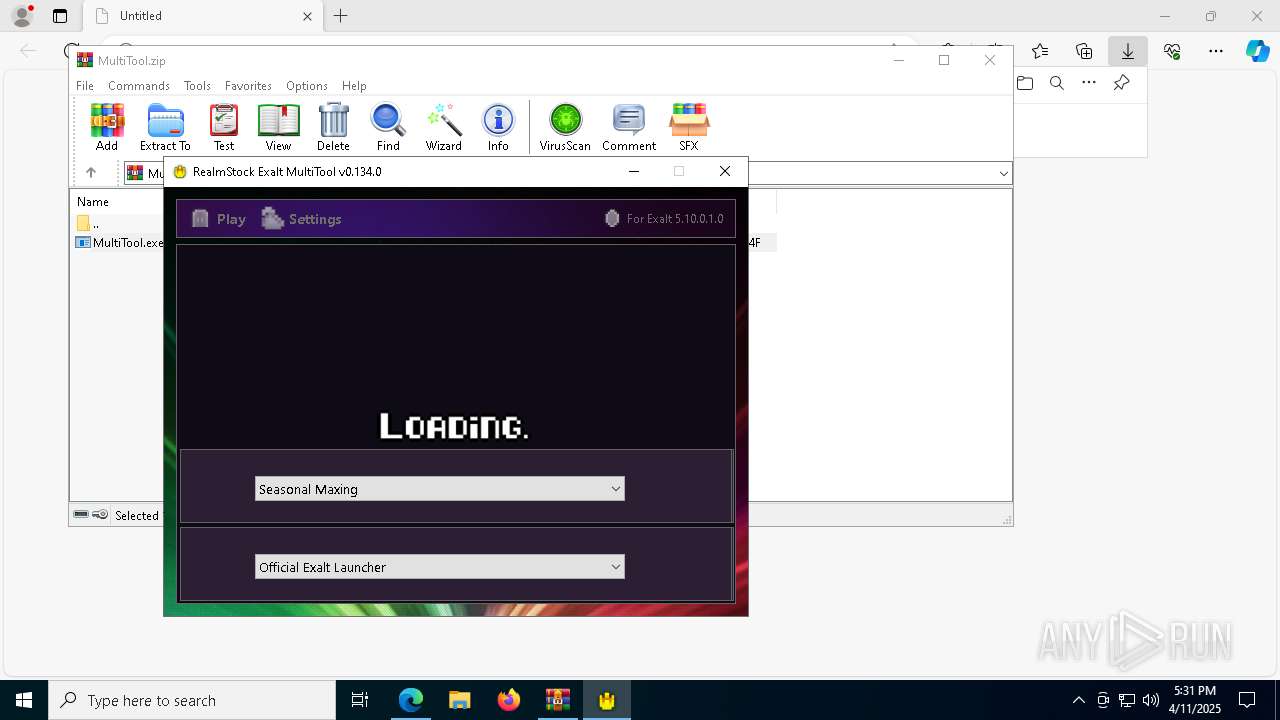Open Task View on the taskbar

pos(360,700)
